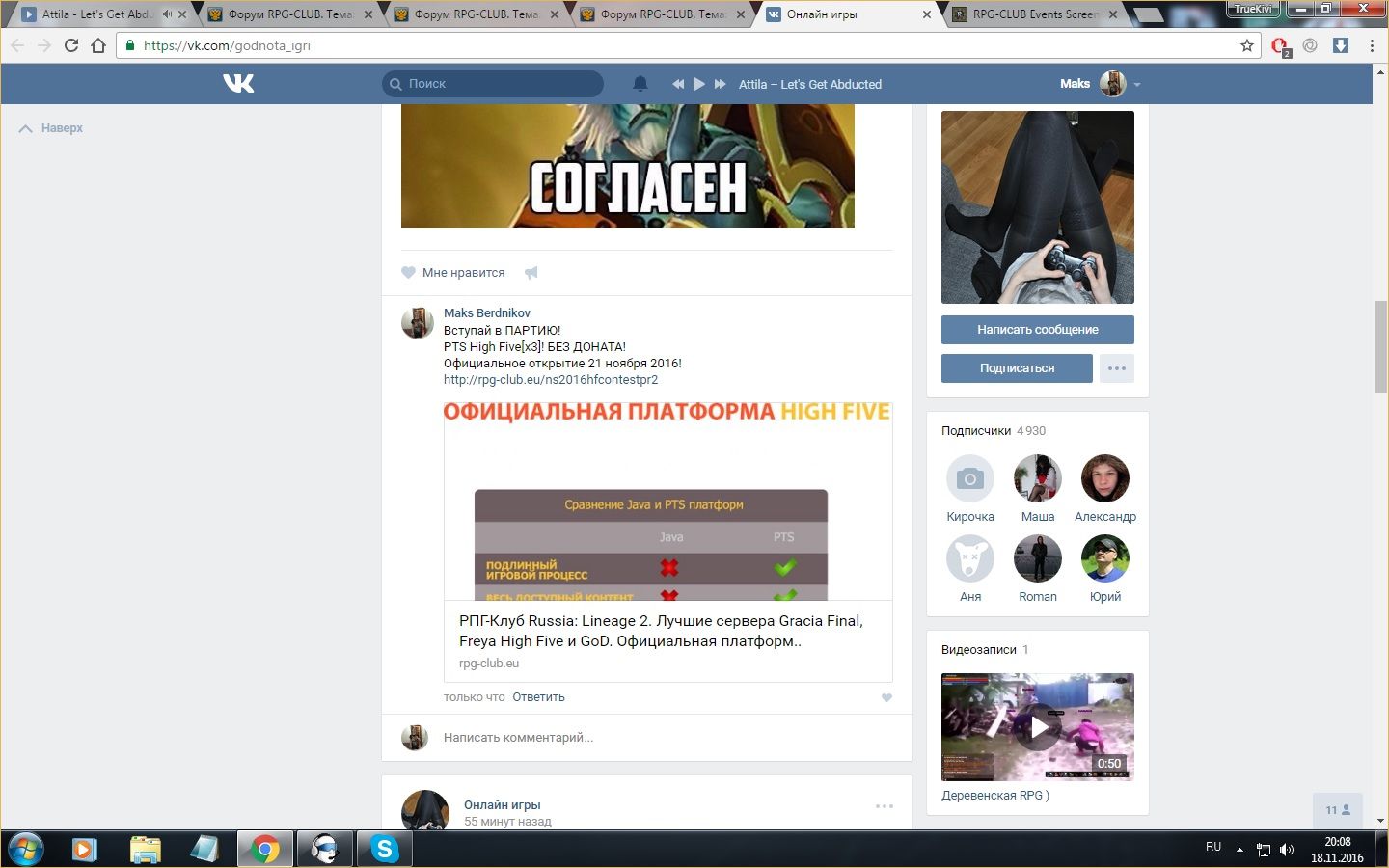Click the Подписаться button

coord(1017,368)
